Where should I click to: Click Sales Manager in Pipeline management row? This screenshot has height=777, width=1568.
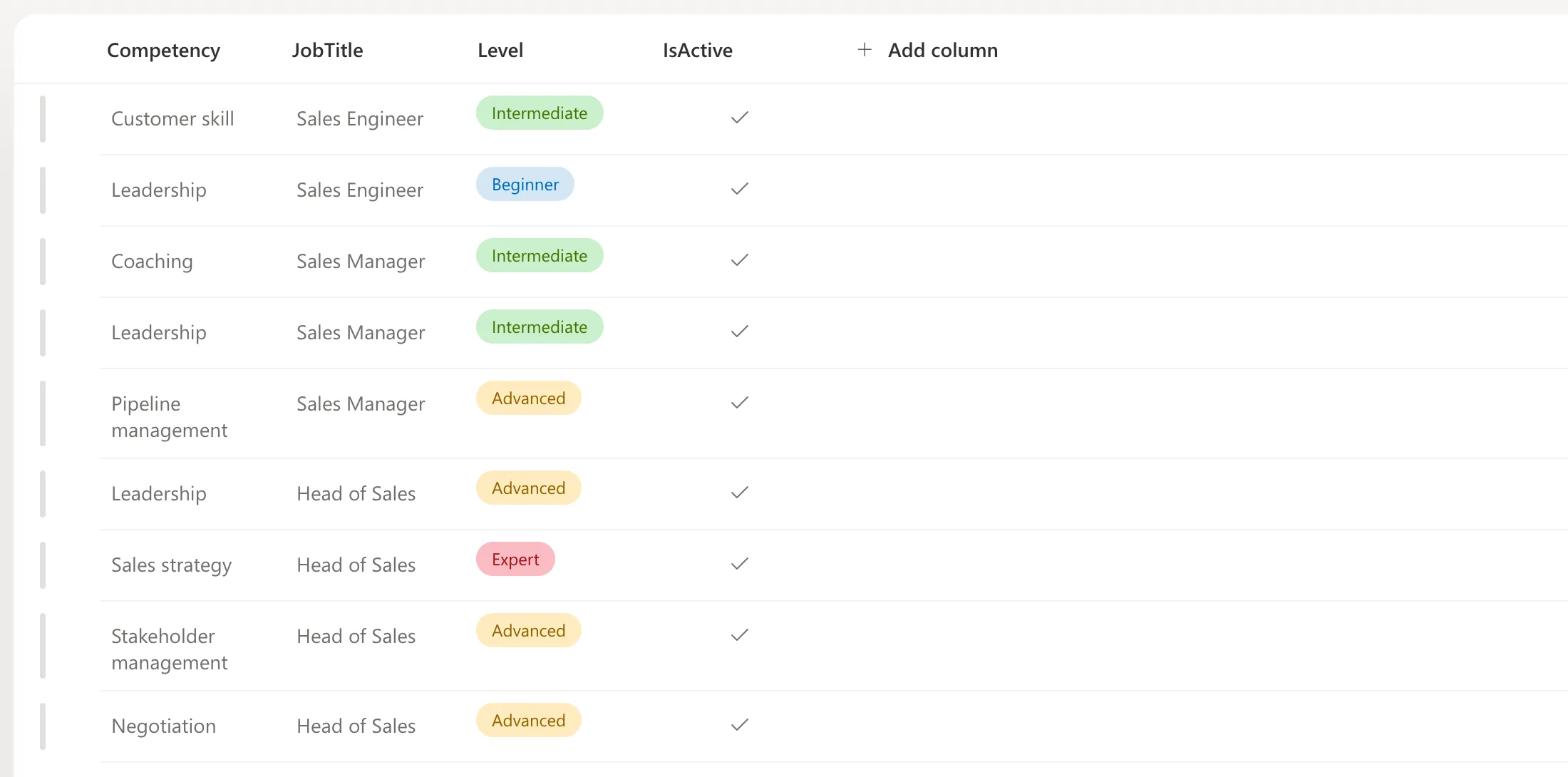point(361,404)
